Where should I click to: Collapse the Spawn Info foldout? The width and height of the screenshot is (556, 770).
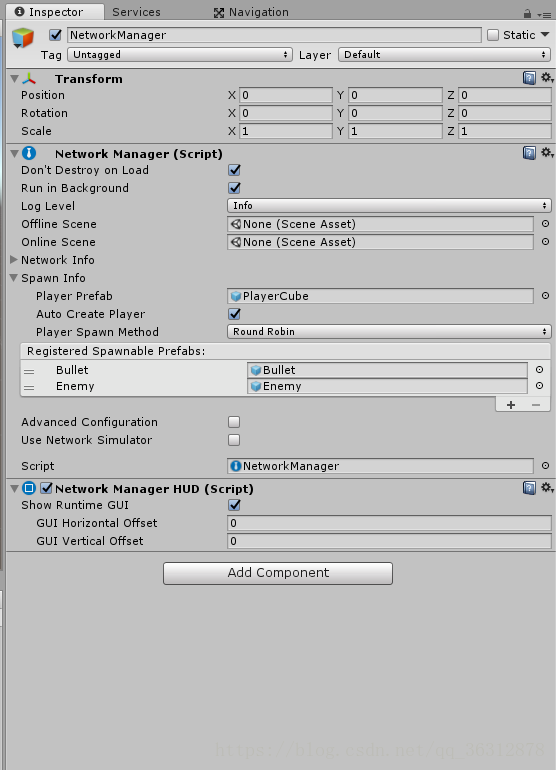point(14,278)
